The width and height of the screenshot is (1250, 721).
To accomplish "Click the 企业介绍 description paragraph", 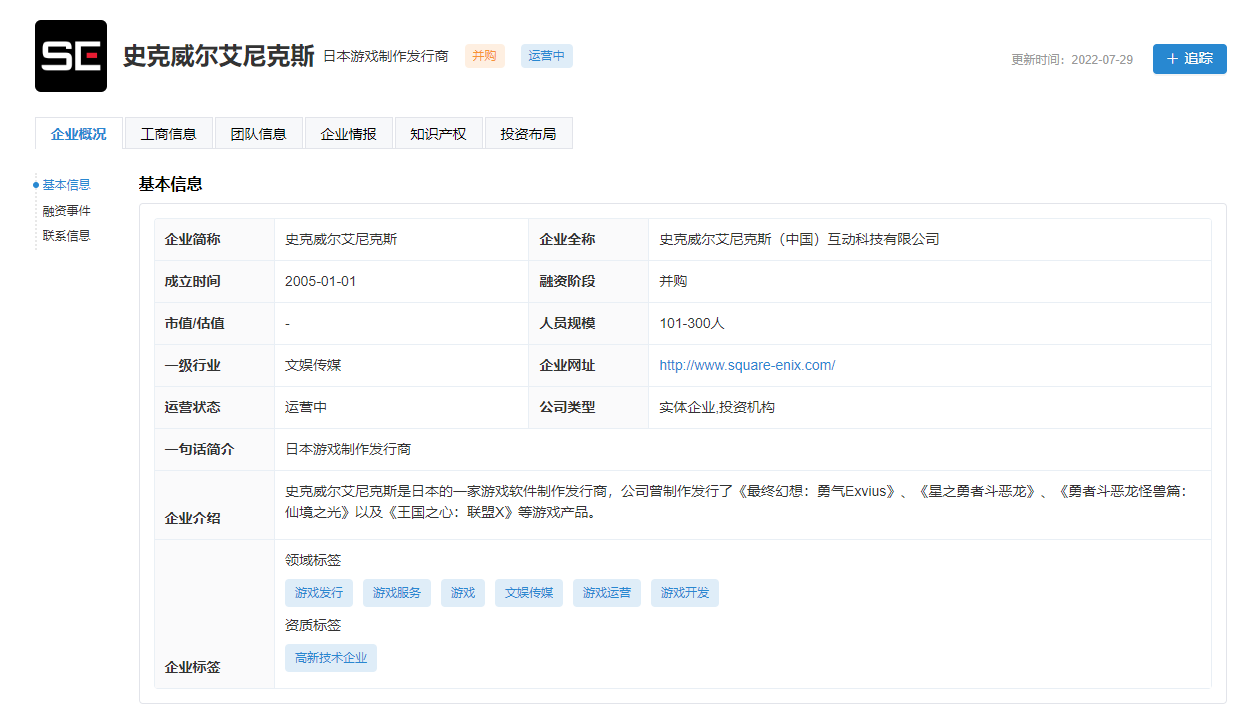I will [735, 502].
